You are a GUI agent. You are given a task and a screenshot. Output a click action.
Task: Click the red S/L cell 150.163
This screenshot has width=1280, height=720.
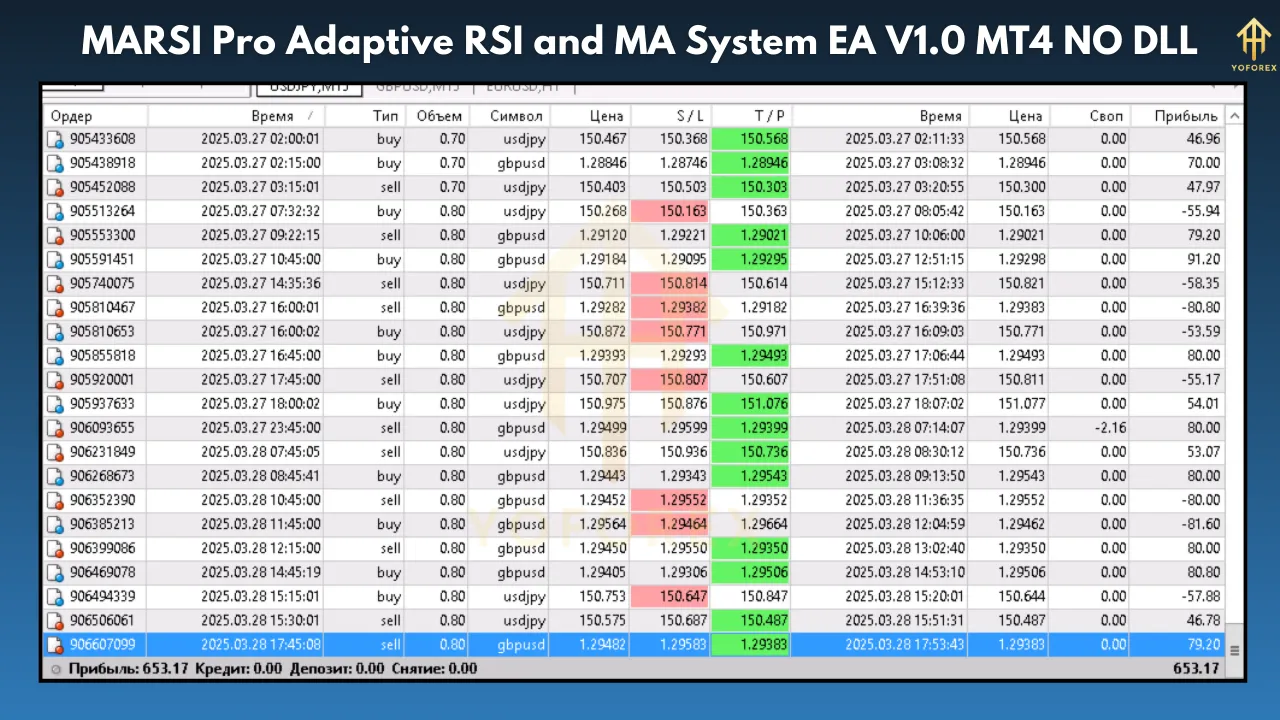click(670, 211)
